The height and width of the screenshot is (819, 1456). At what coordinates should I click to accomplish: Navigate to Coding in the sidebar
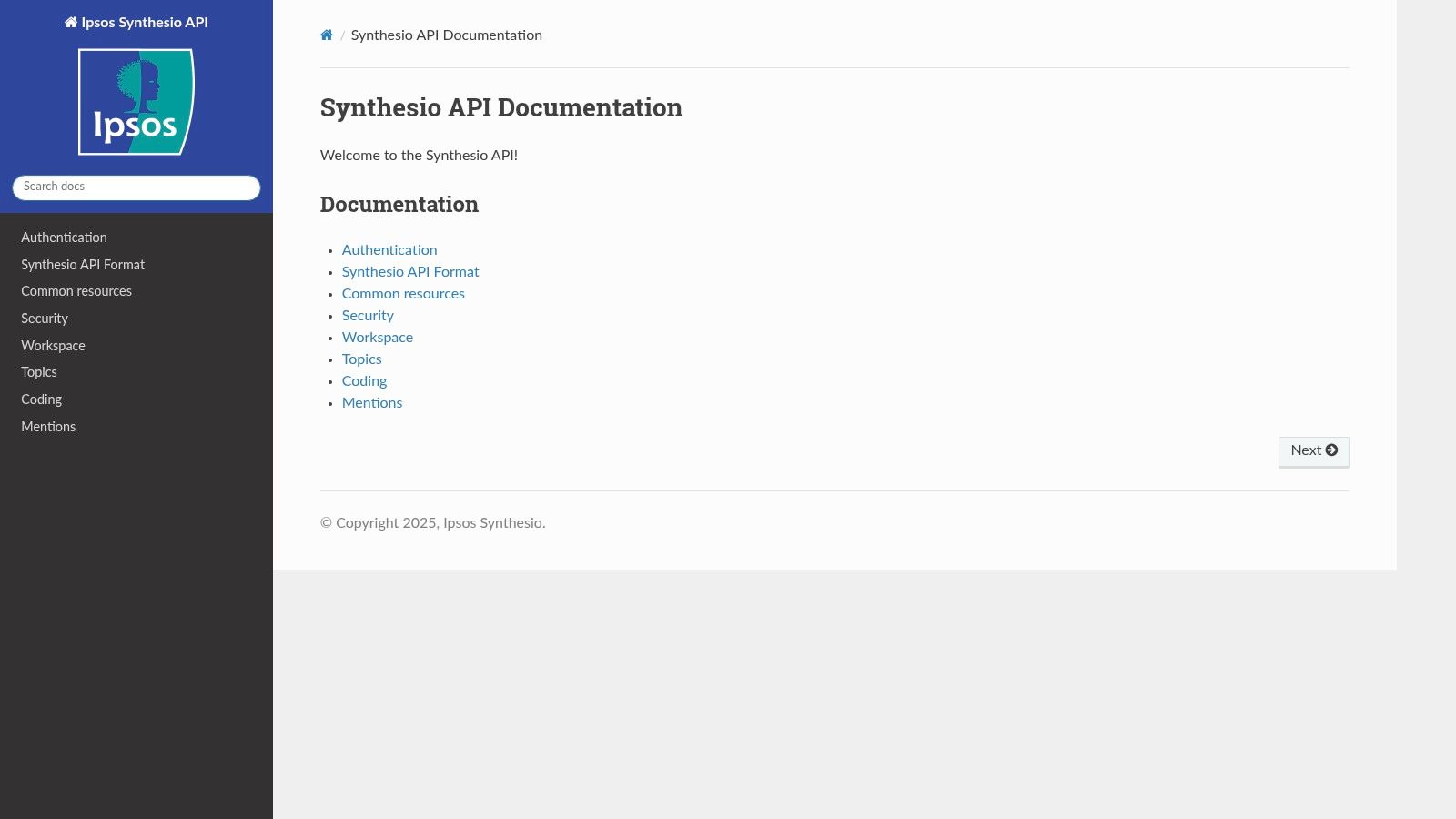pyautogui.click(x=42, y=399)
